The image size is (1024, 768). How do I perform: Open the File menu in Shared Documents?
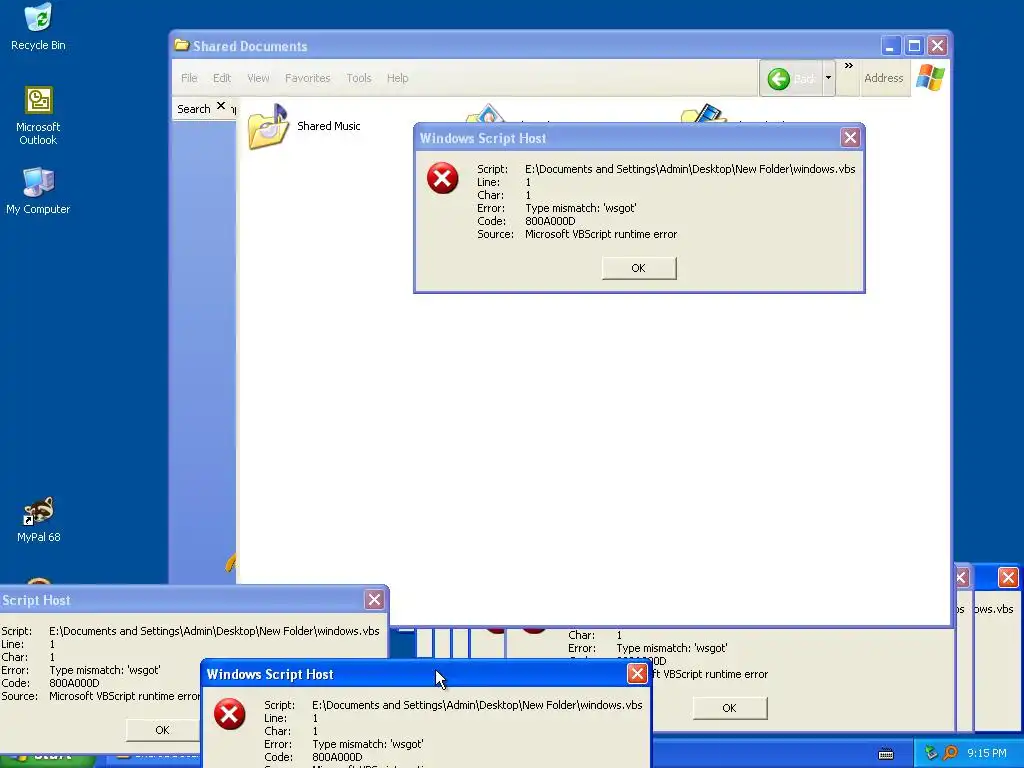[x=189, y=78]
